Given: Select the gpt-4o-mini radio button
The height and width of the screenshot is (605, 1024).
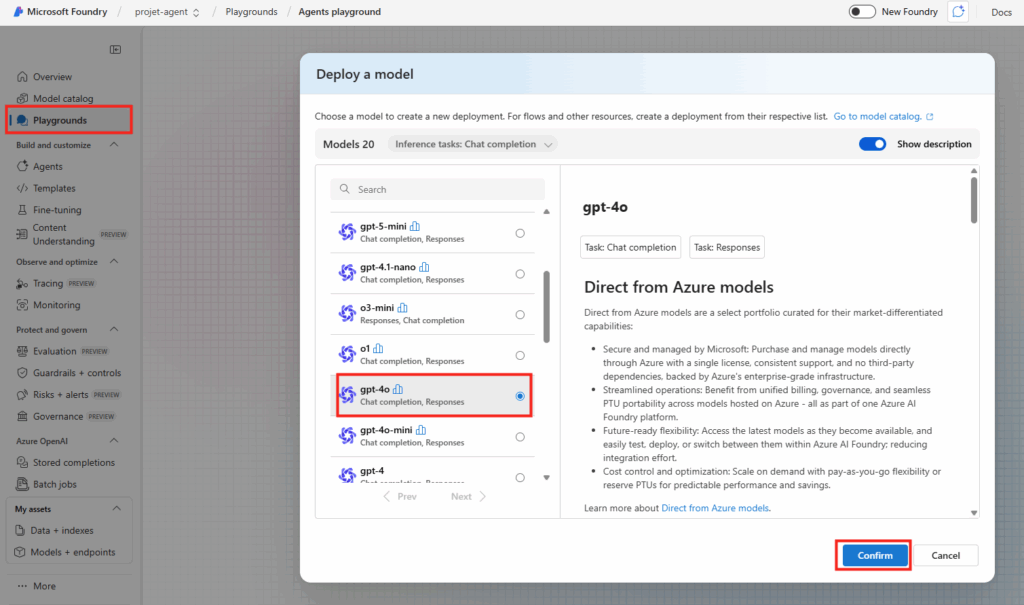Looking at the screenshot, I should (519, 437).
